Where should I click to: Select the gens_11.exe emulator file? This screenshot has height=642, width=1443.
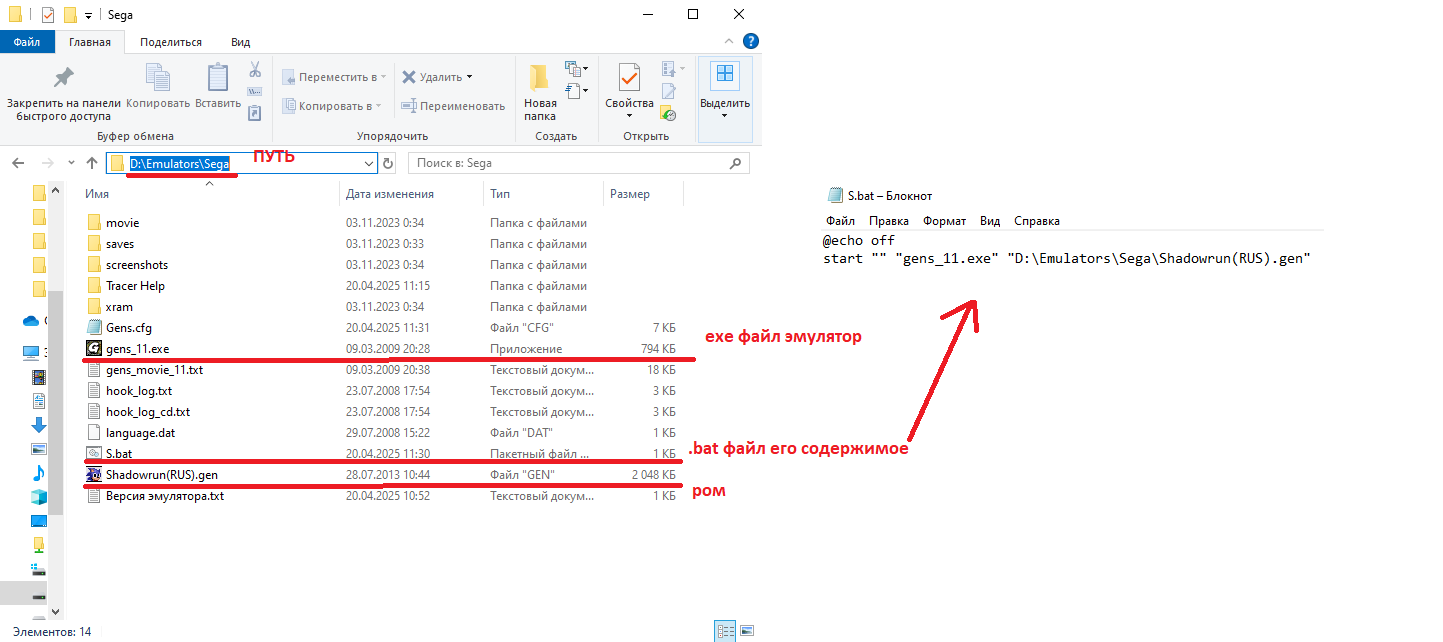click(140, 349)
